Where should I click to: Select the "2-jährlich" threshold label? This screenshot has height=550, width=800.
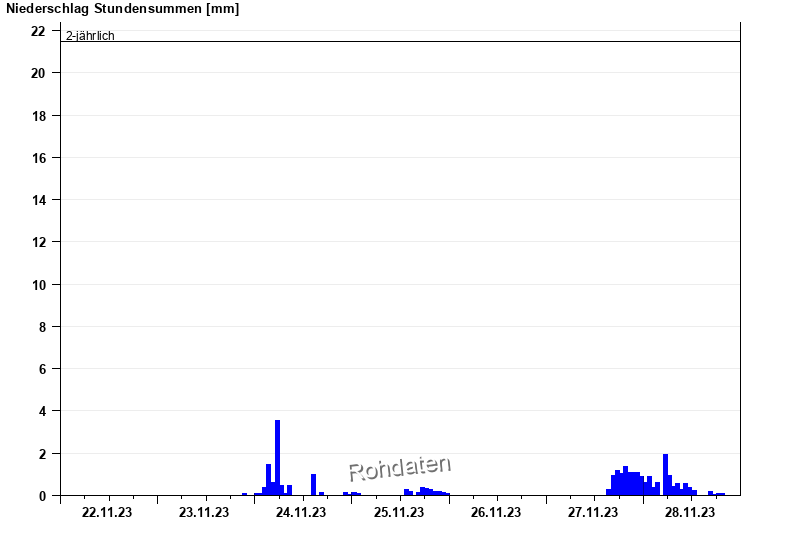pos(90,36)
